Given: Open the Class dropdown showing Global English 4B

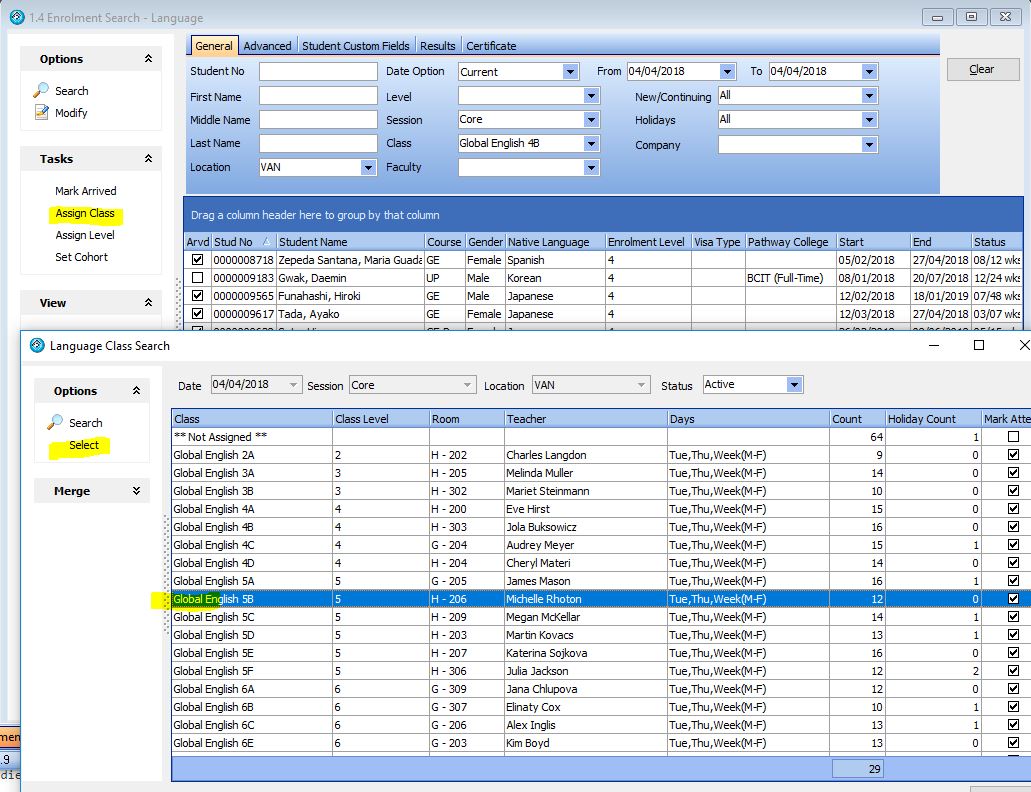Looking at the screenshot, I should click(592, 144).
